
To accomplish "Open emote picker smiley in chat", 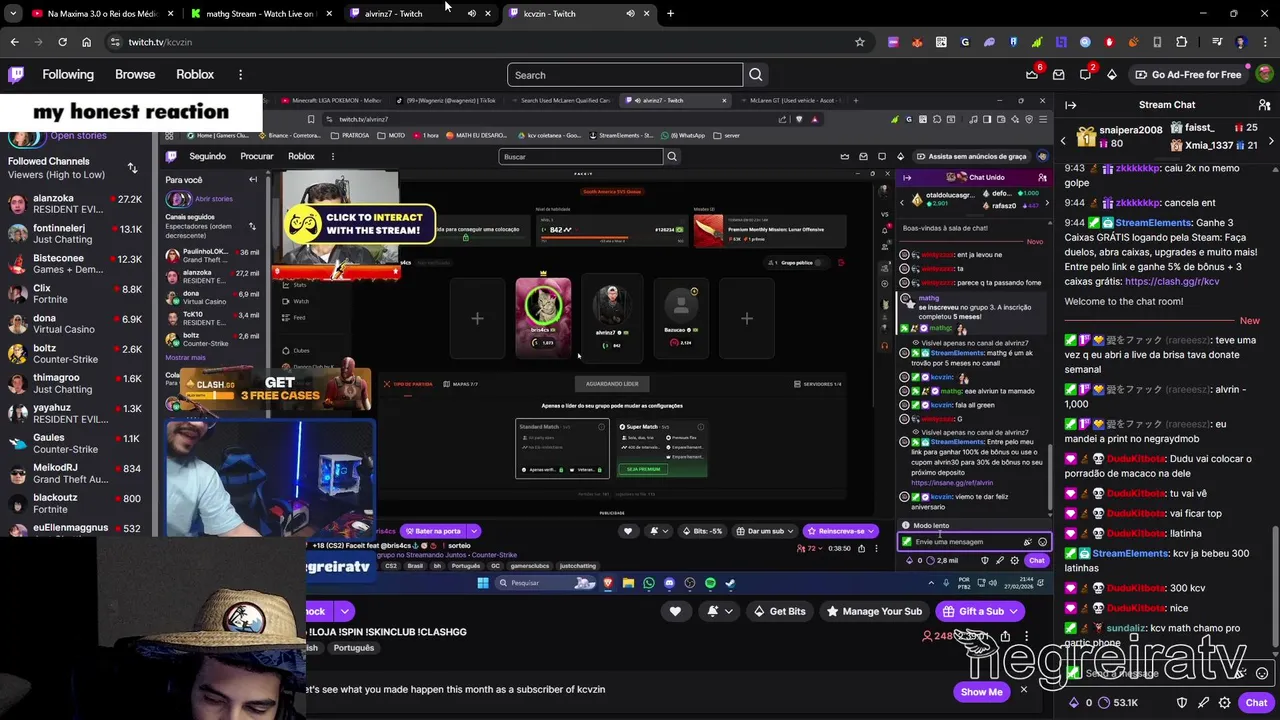I will pos(1262,673).
